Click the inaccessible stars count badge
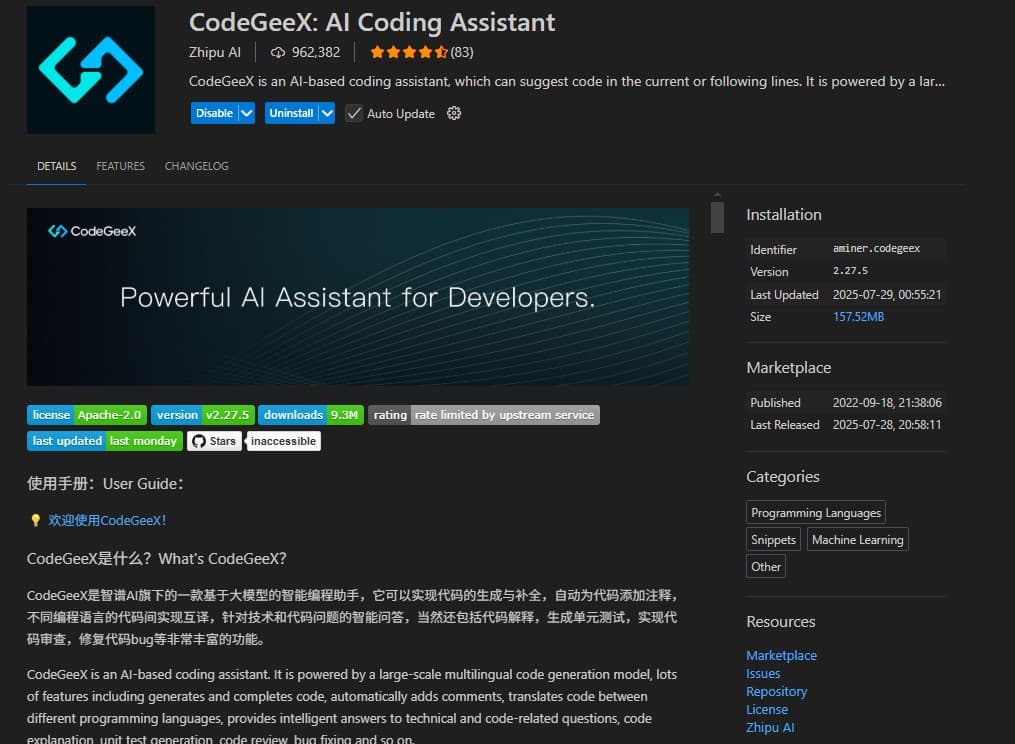1015x744 pixels. pyautogui.click(x=284, y=441)
